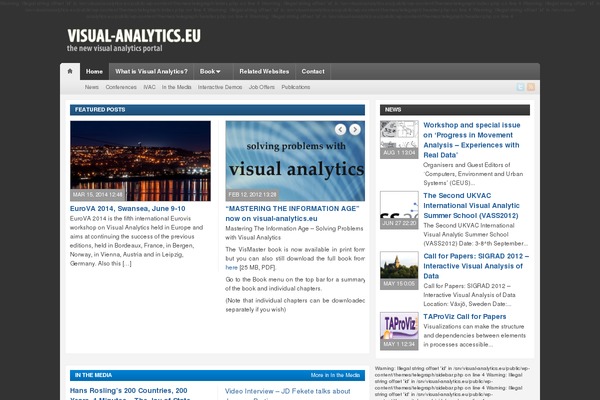Open Video Interview – JD Fekete post
The height and width of the screenshot is (400, 600).
287,394
